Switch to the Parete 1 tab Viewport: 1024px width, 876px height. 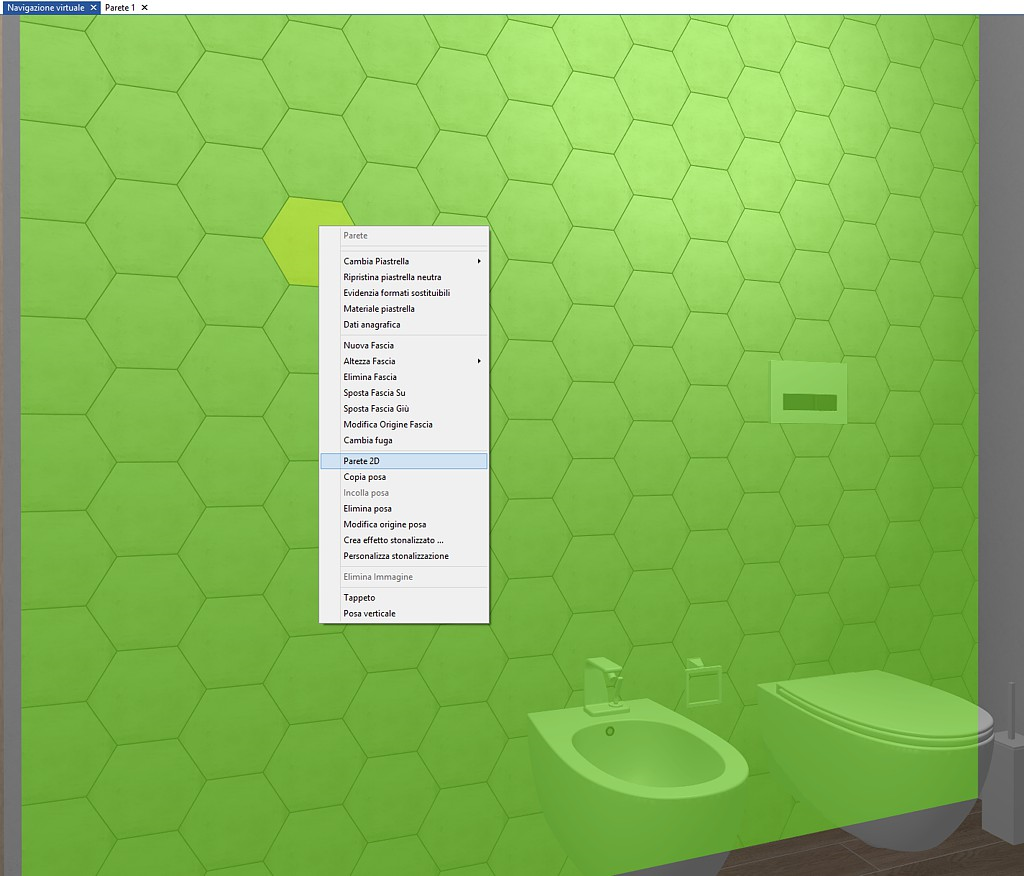[x=120, y=8]
